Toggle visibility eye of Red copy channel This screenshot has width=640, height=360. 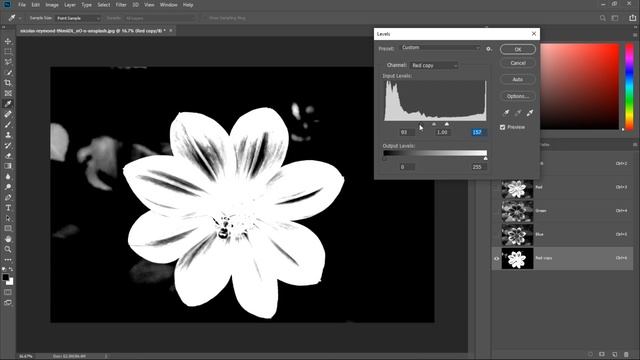tap(496, 258)
